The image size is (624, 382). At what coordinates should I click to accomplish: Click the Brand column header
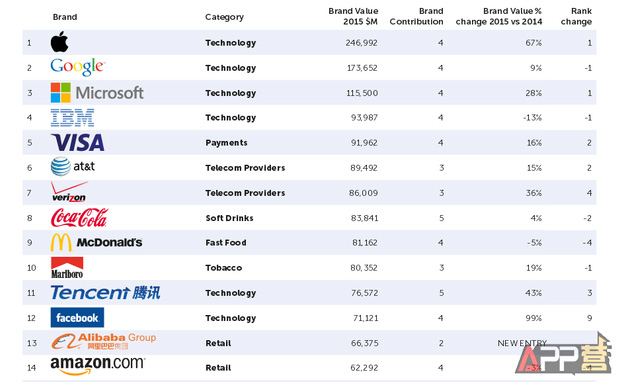65,17
